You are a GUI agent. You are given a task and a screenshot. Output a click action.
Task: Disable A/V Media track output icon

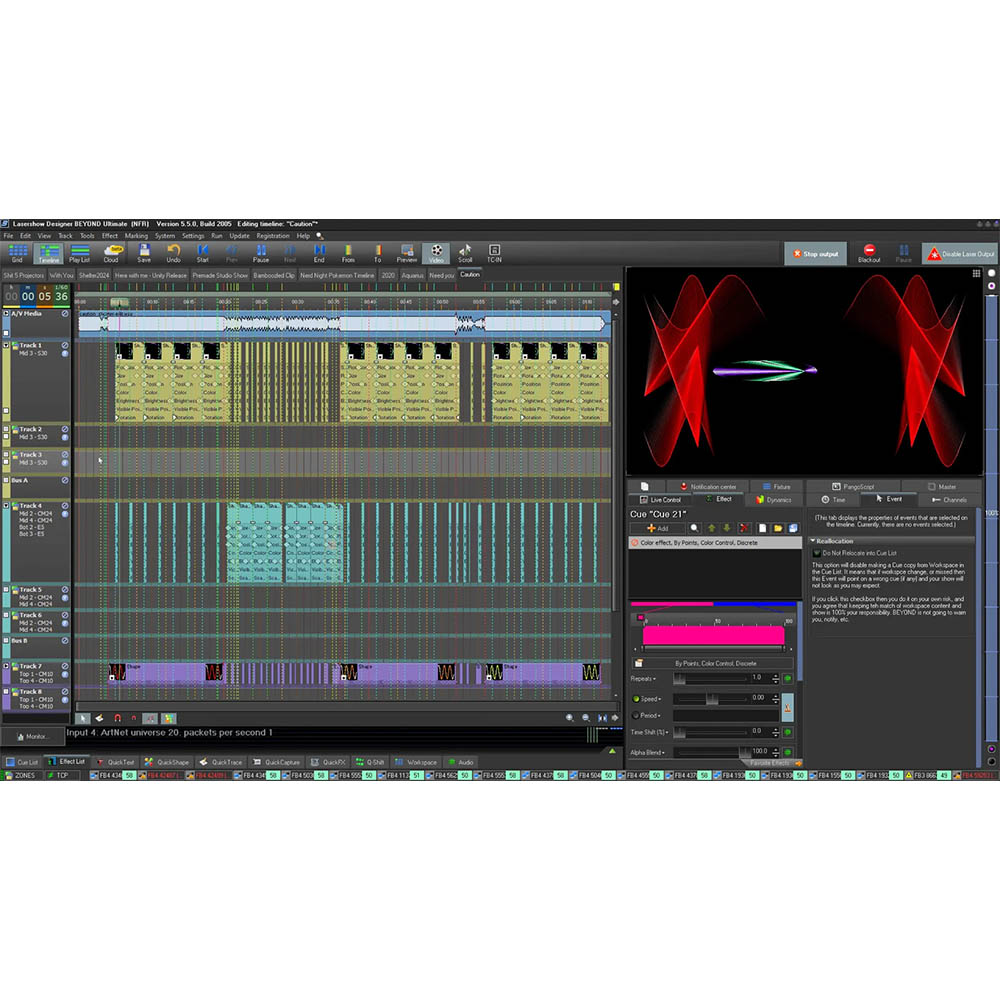point(64,313)
